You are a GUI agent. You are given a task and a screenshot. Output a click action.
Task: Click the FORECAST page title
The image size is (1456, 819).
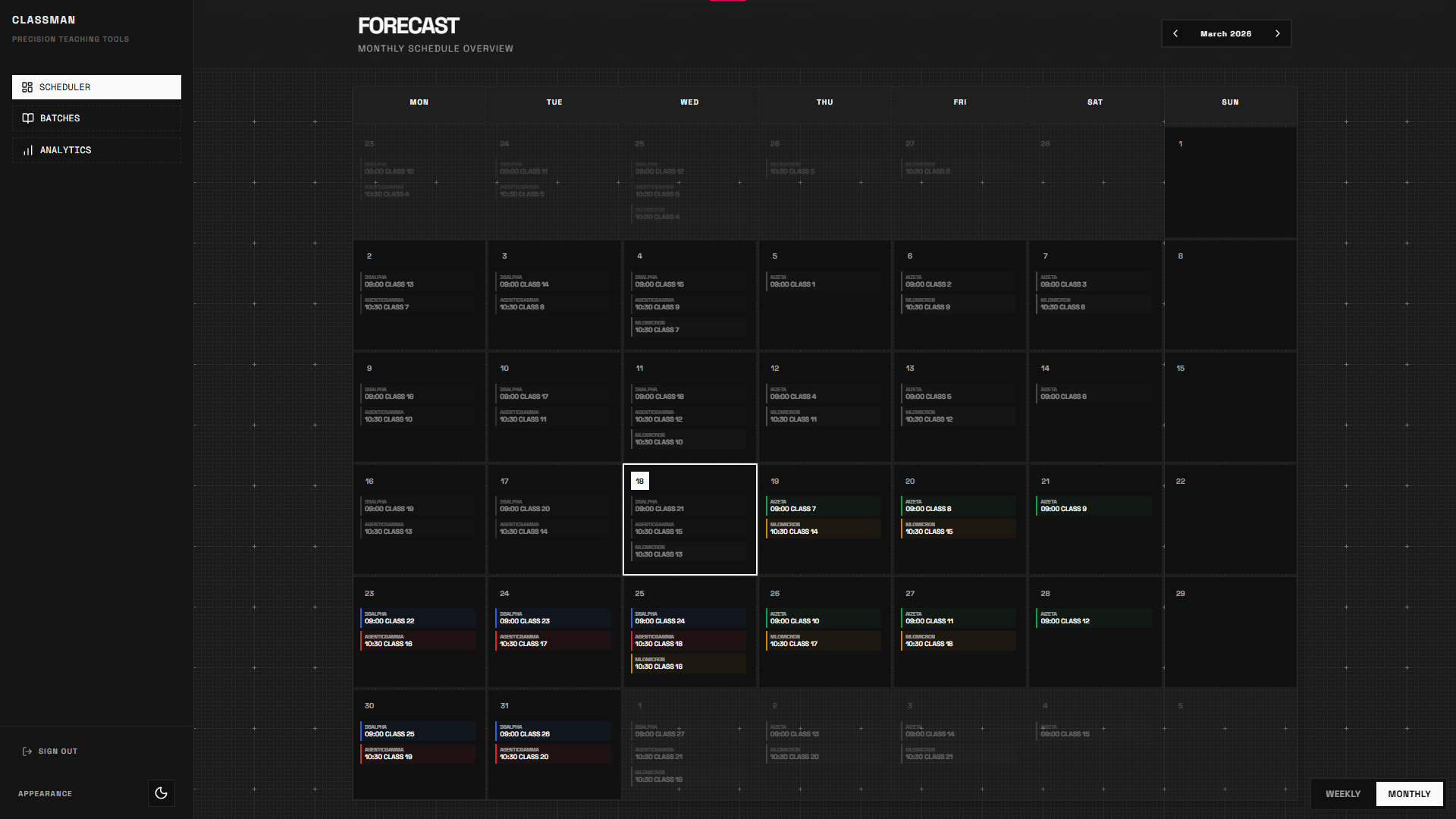(408, 25)
